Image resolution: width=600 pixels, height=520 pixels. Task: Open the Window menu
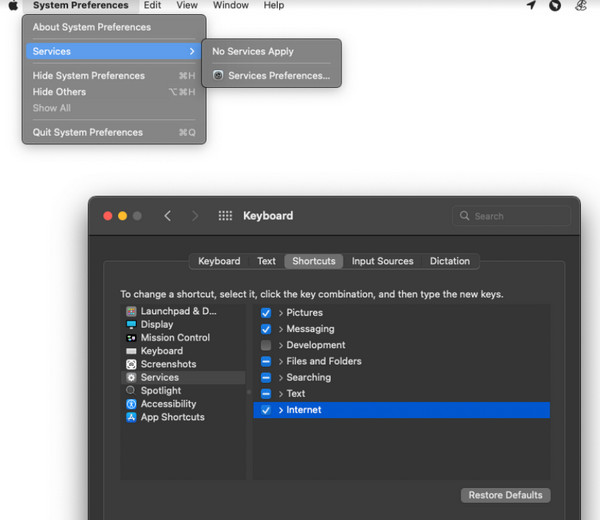pyautogui.click(x=230, y=5)
